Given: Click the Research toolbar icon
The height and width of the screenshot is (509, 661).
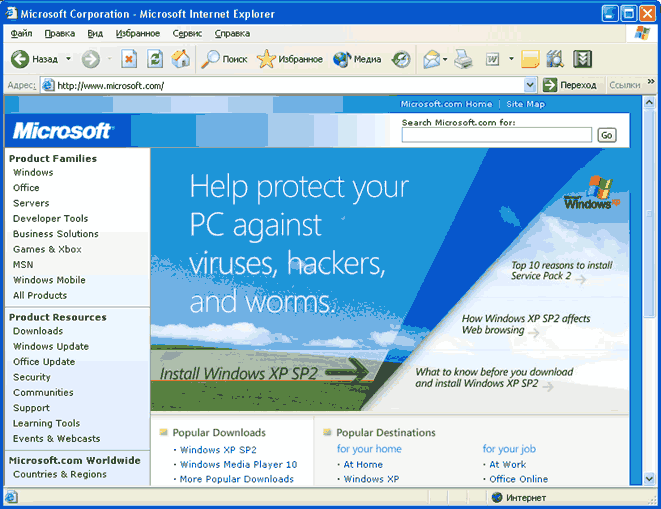Looking at the screenshot, I should [x=555, y=59].
